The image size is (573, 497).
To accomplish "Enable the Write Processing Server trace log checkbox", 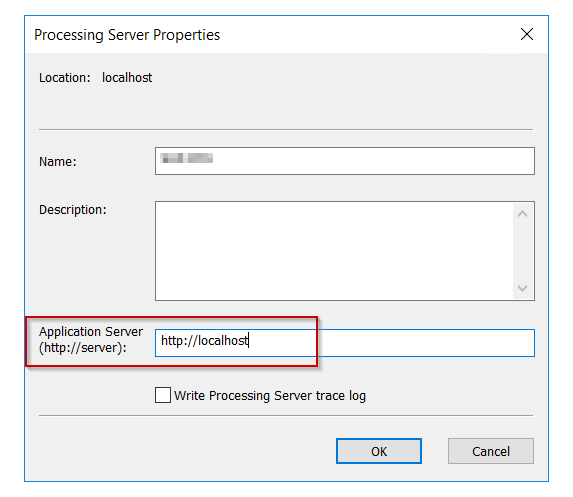I will [x=163, y=395].
